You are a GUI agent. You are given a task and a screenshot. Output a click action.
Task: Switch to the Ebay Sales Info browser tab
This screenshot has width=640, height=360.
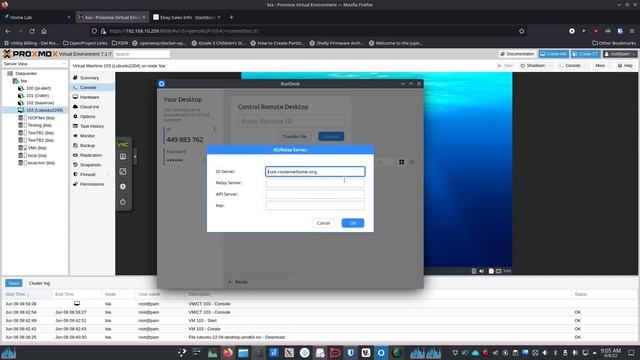(187, 17)
